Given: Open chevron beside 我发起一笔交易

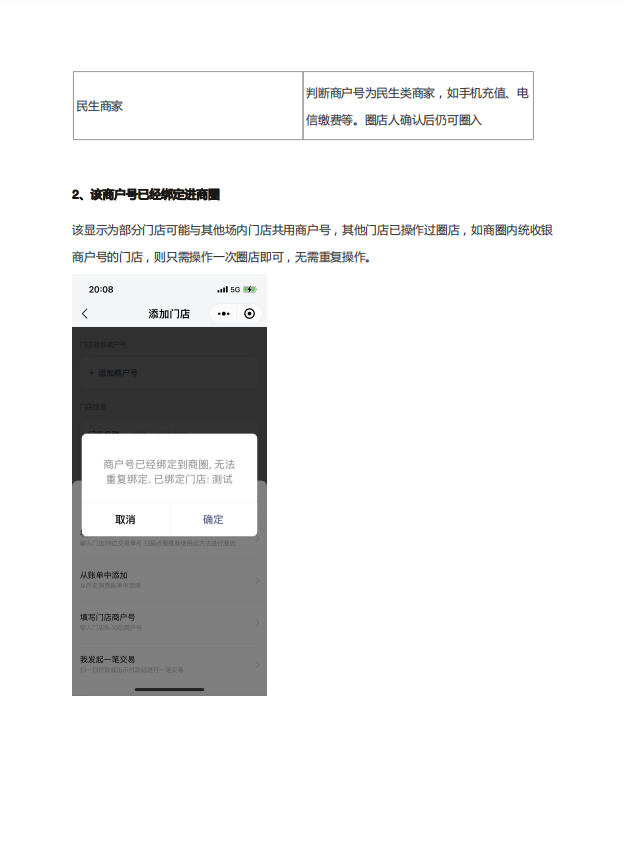Looking at the screenshot, I should click(x=257, y=665).
